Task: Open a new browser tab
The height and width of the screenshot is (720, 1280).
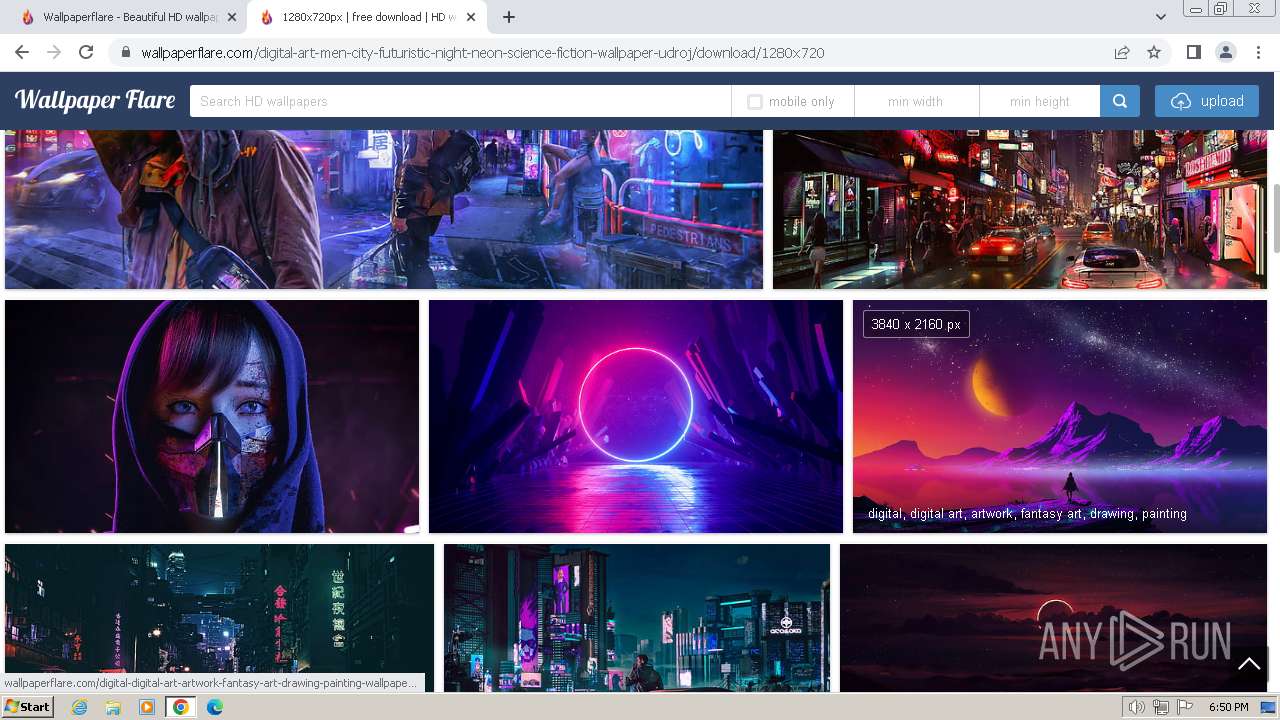Action: tap(509, 17)
